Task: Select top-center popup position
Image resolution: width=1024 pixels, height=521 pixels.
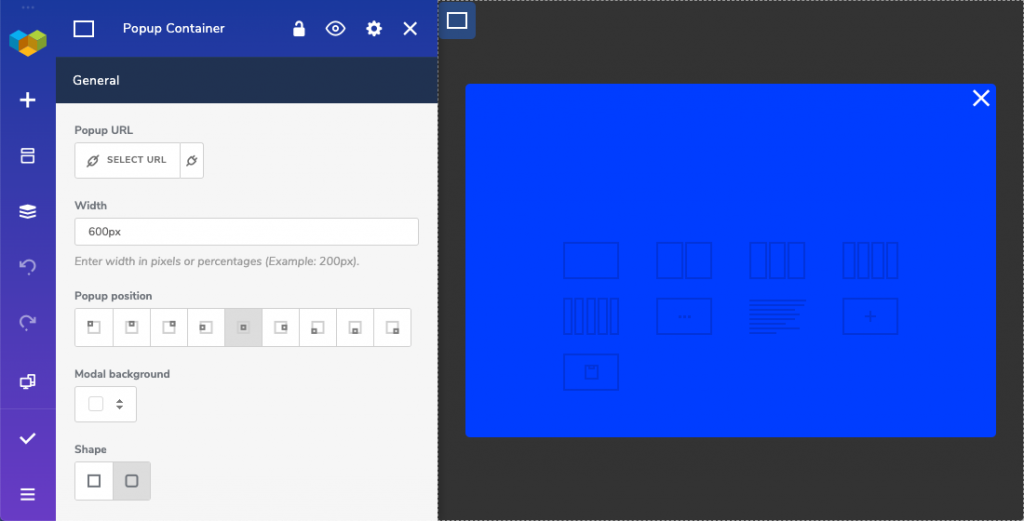Action: click(x=131, y=328)
